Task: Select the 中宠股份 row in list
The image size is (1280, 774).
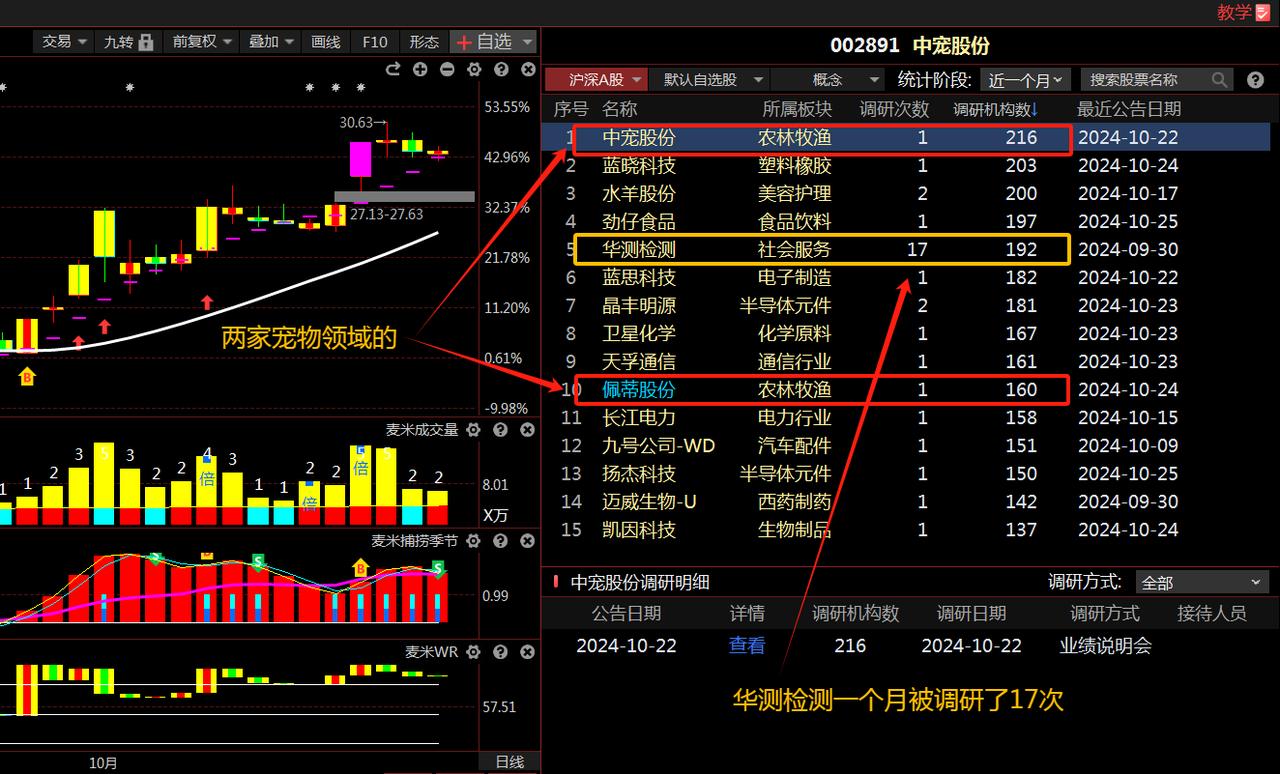Action: coord(906,138)
